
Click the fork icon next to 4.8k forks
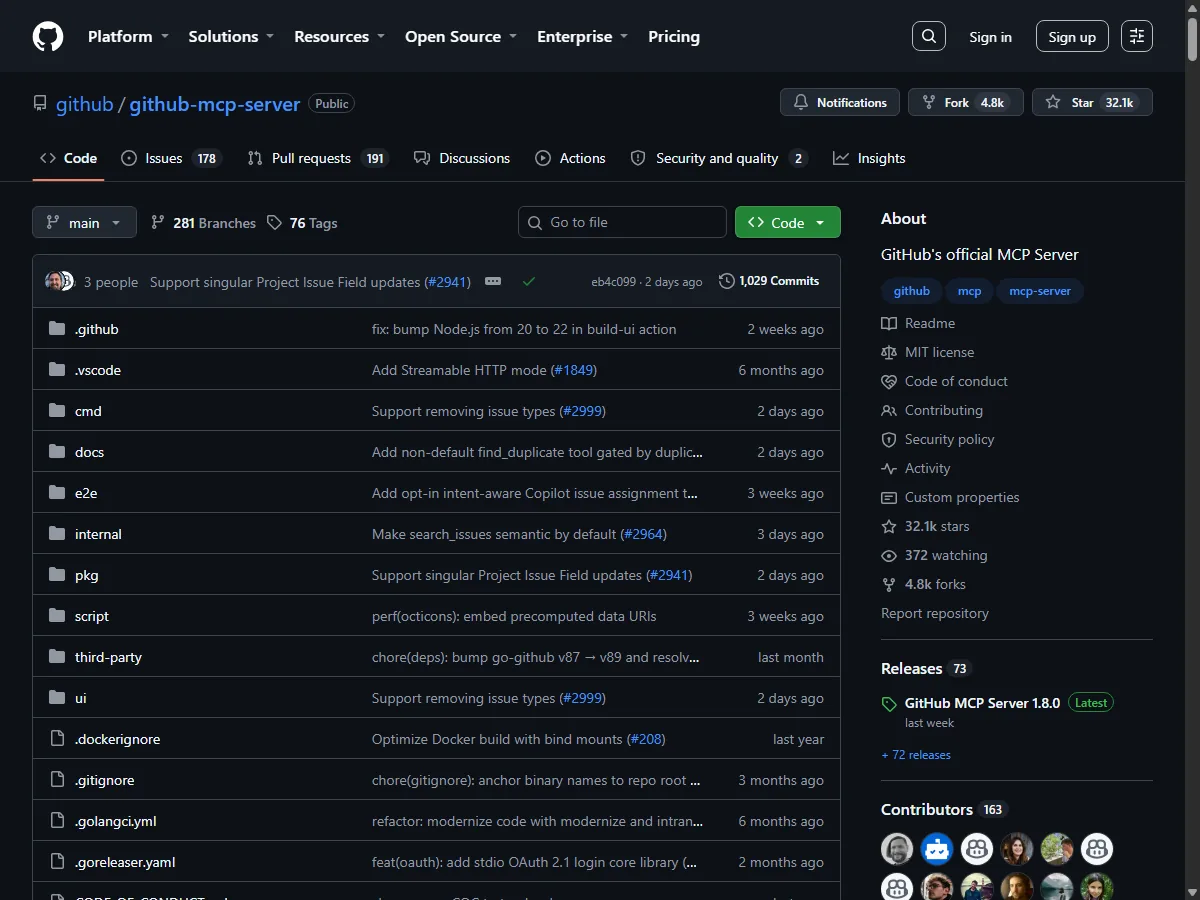(x=889, y=584)
